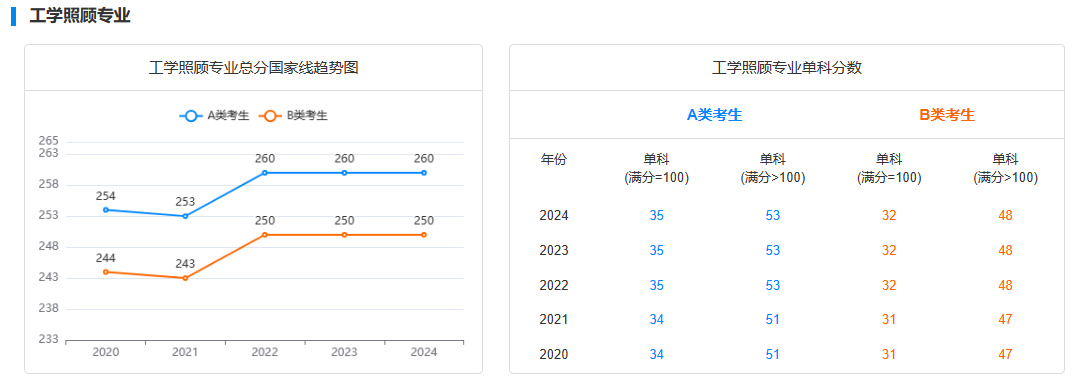This screenshot has width=1080, height=388.
Task: Click the y-axis label 248
Action: click(48, 246)
